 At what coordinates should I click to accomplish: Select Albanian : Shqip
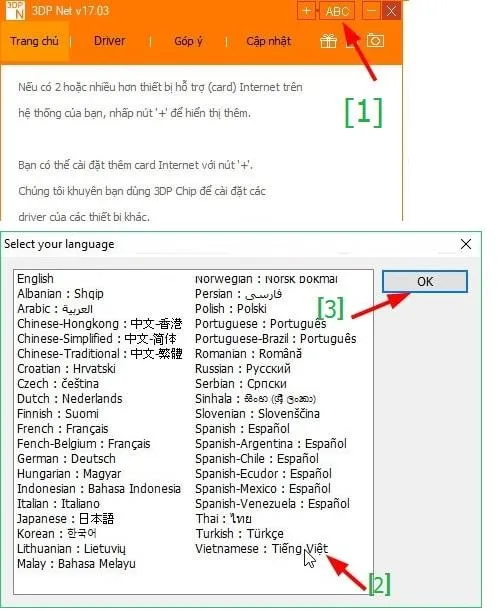[60, 293]
